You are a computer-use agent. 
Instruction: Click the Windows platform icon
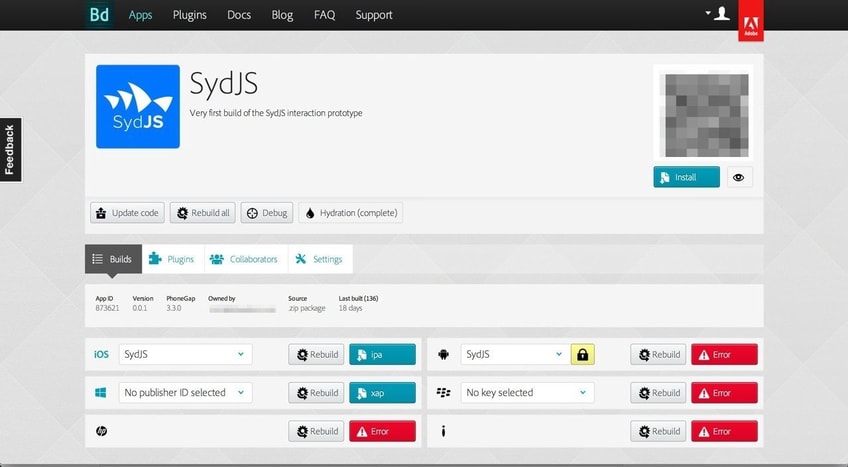[x=101, y=393]
